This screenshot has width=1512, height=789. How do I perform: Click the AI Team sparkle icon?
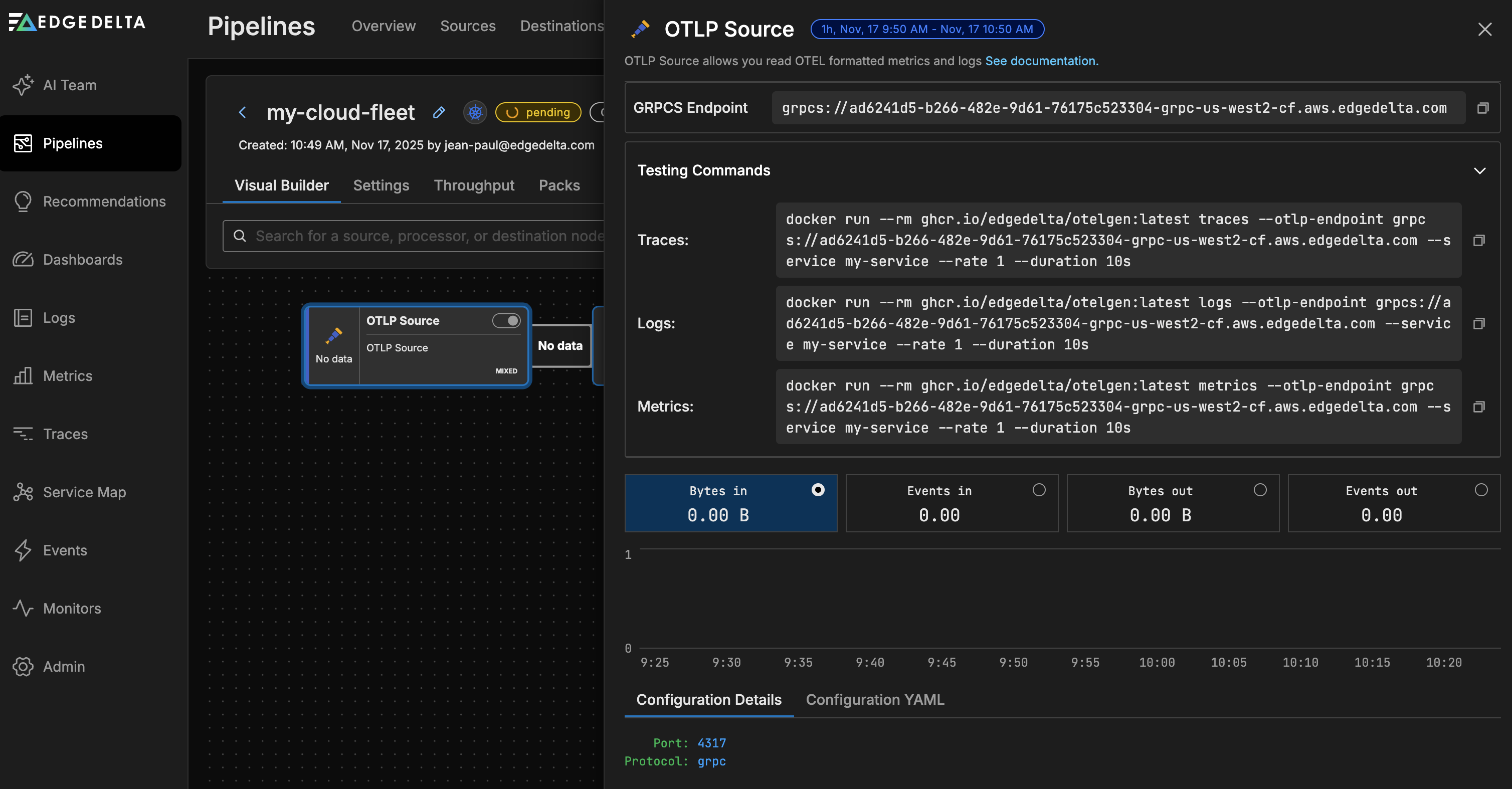pyautogui.click(x=22, y=85)
